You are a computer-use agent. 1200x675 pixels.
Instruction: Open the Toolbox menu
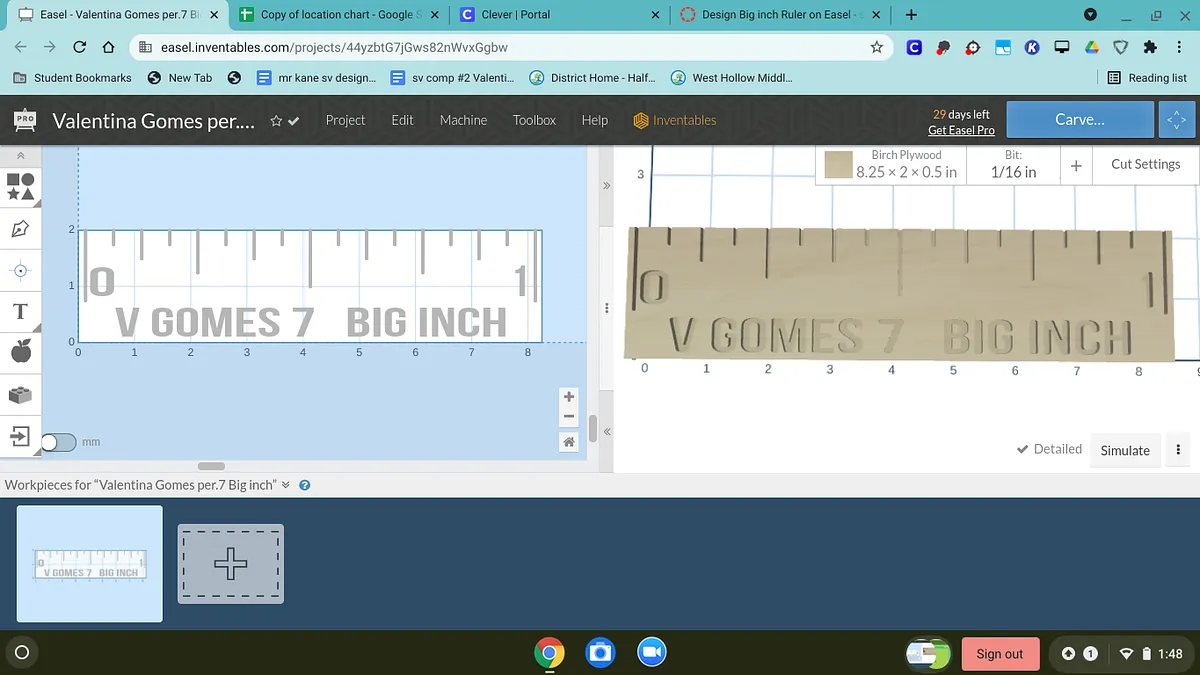534,120
